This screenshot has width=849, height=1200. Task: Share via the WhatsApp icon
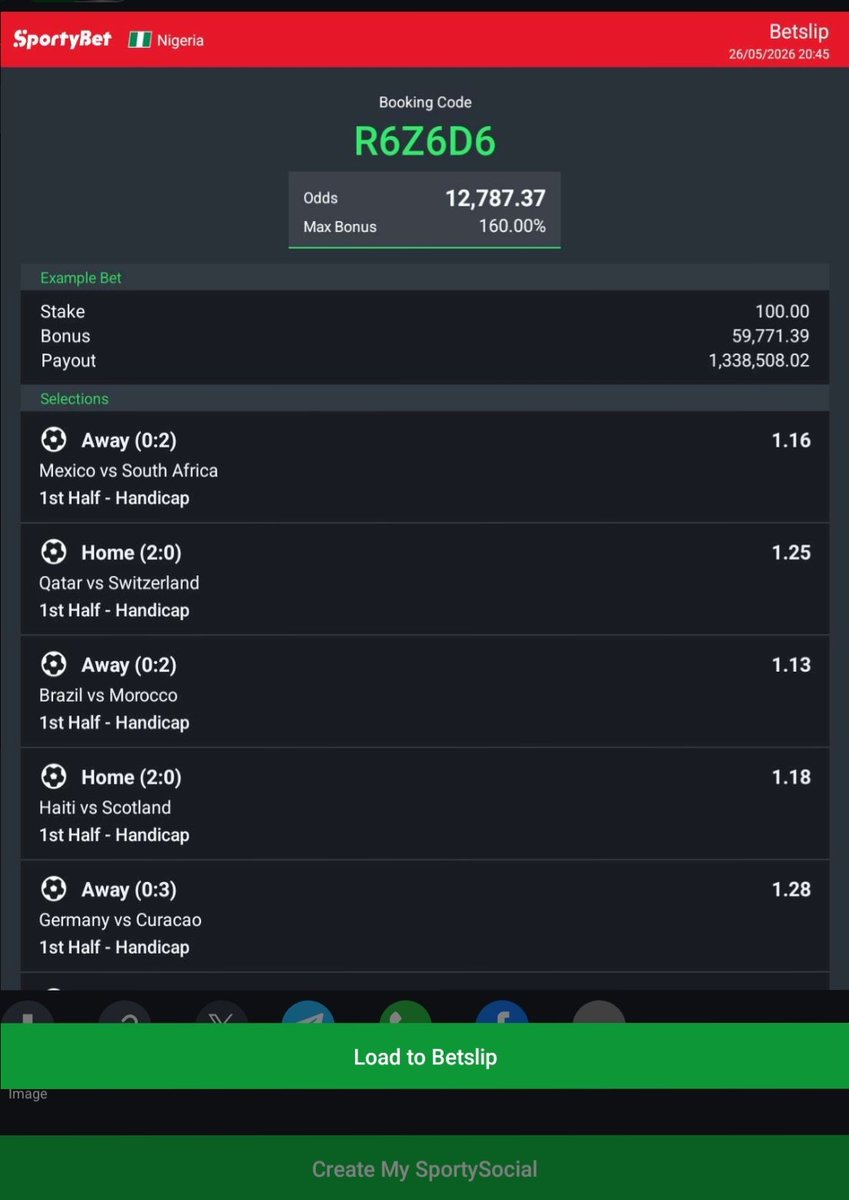(x=405, y=1012)
